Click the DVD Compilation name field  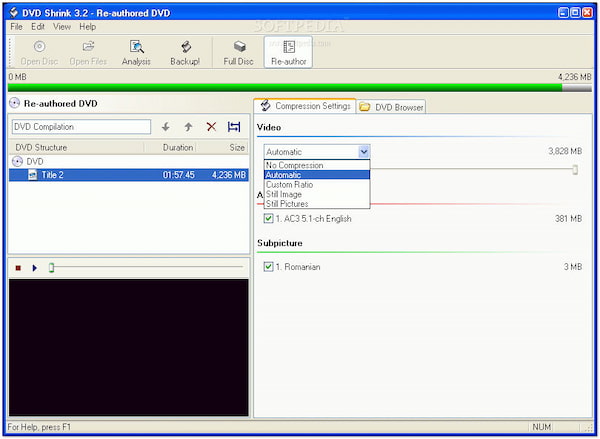click(81, 127)
